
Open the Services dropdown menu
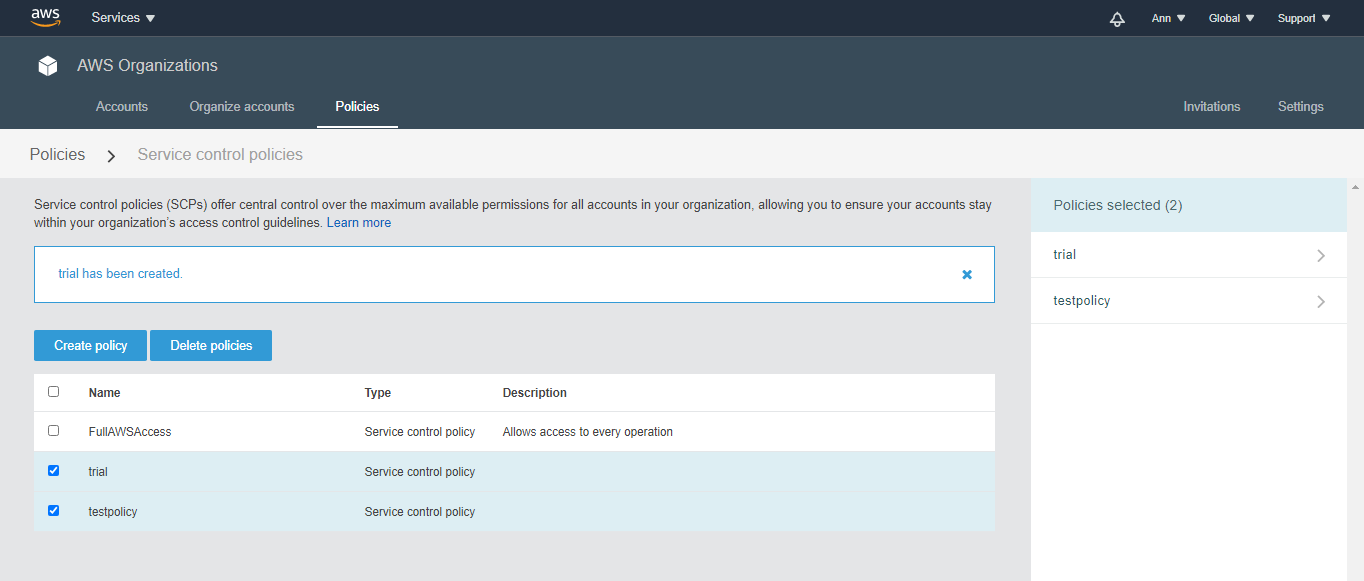point(123,18)
